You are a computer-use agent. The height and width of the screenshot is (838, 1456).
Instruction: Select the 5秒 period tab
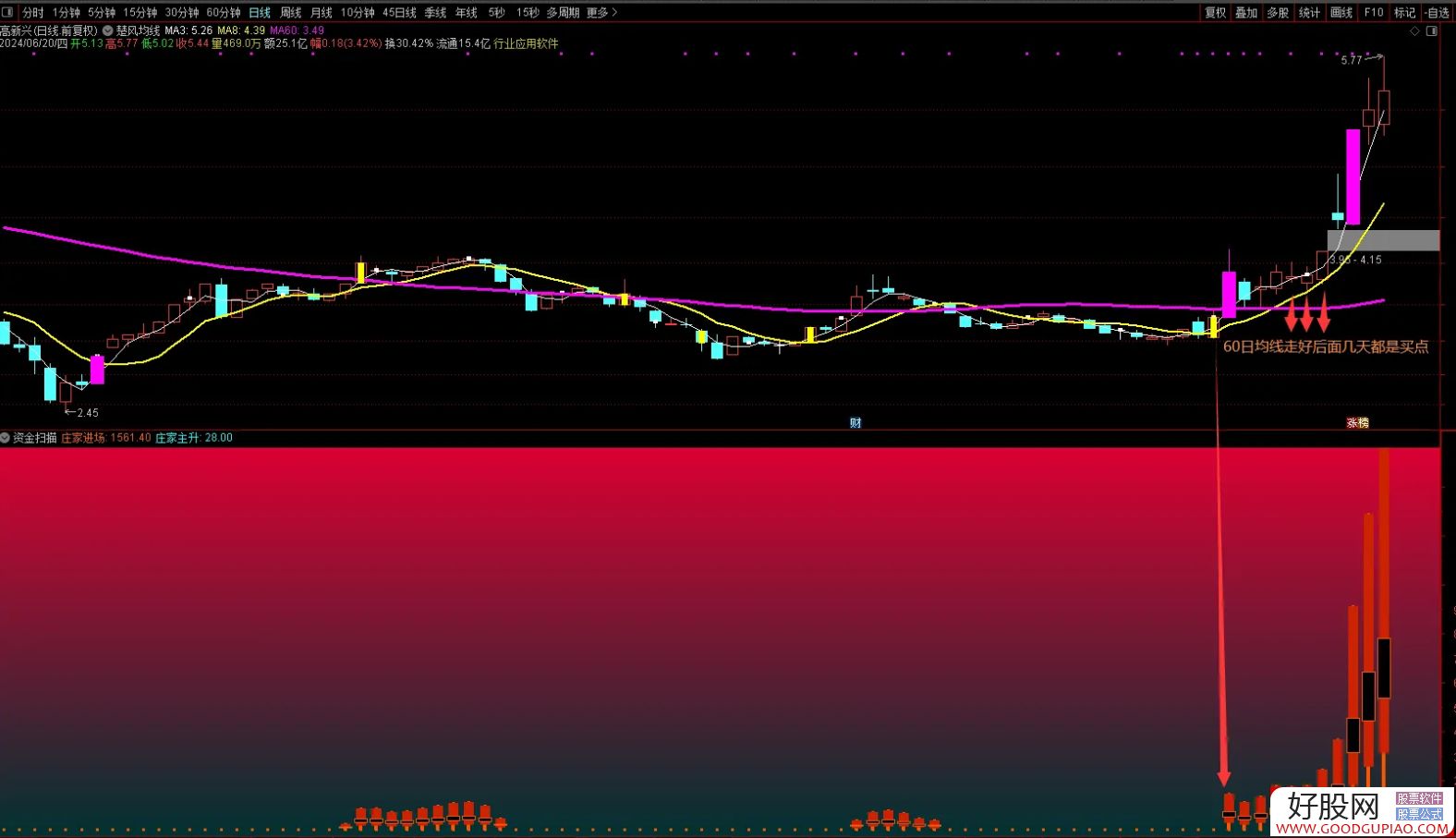click(497, 12)
